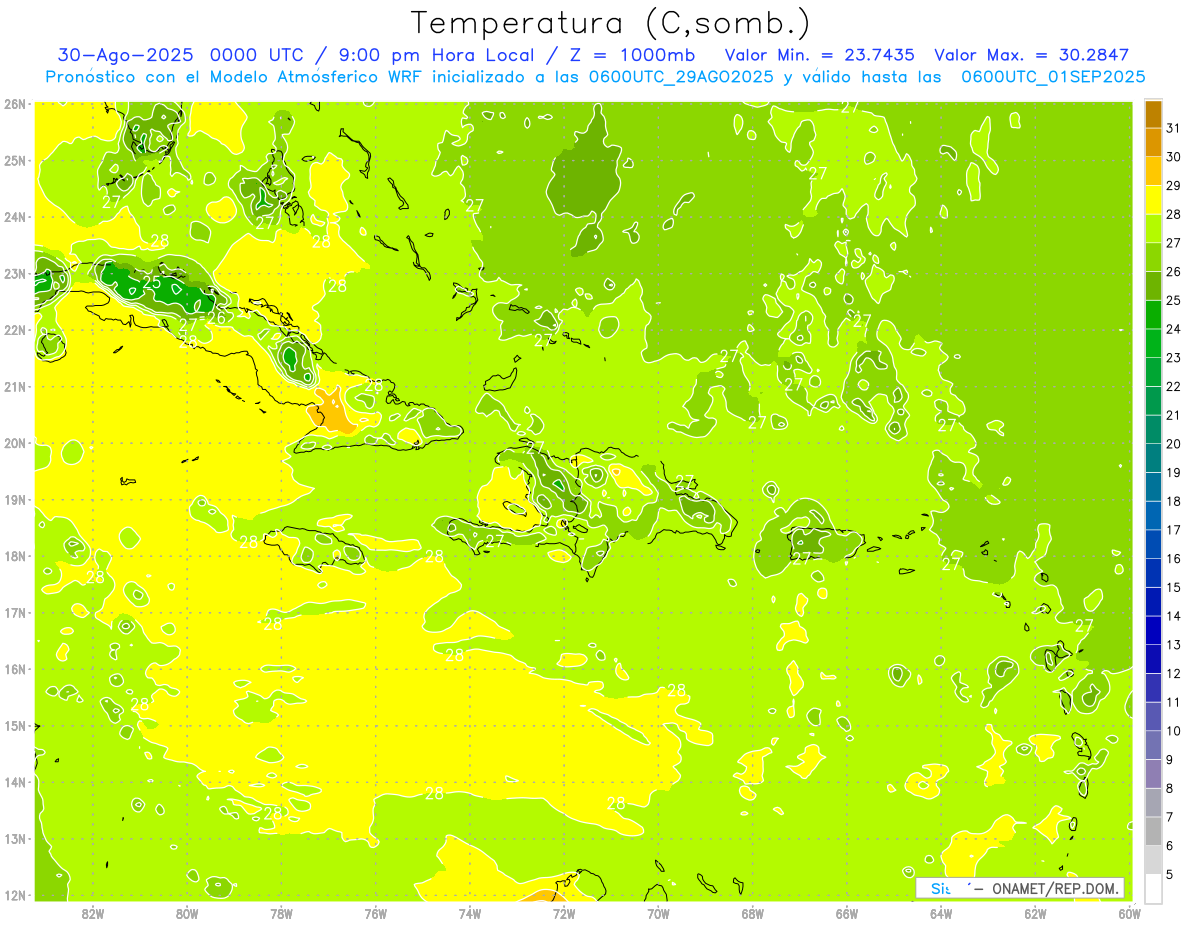
Task: Click the '66W' longitude axis label
Action: point(847,912)
